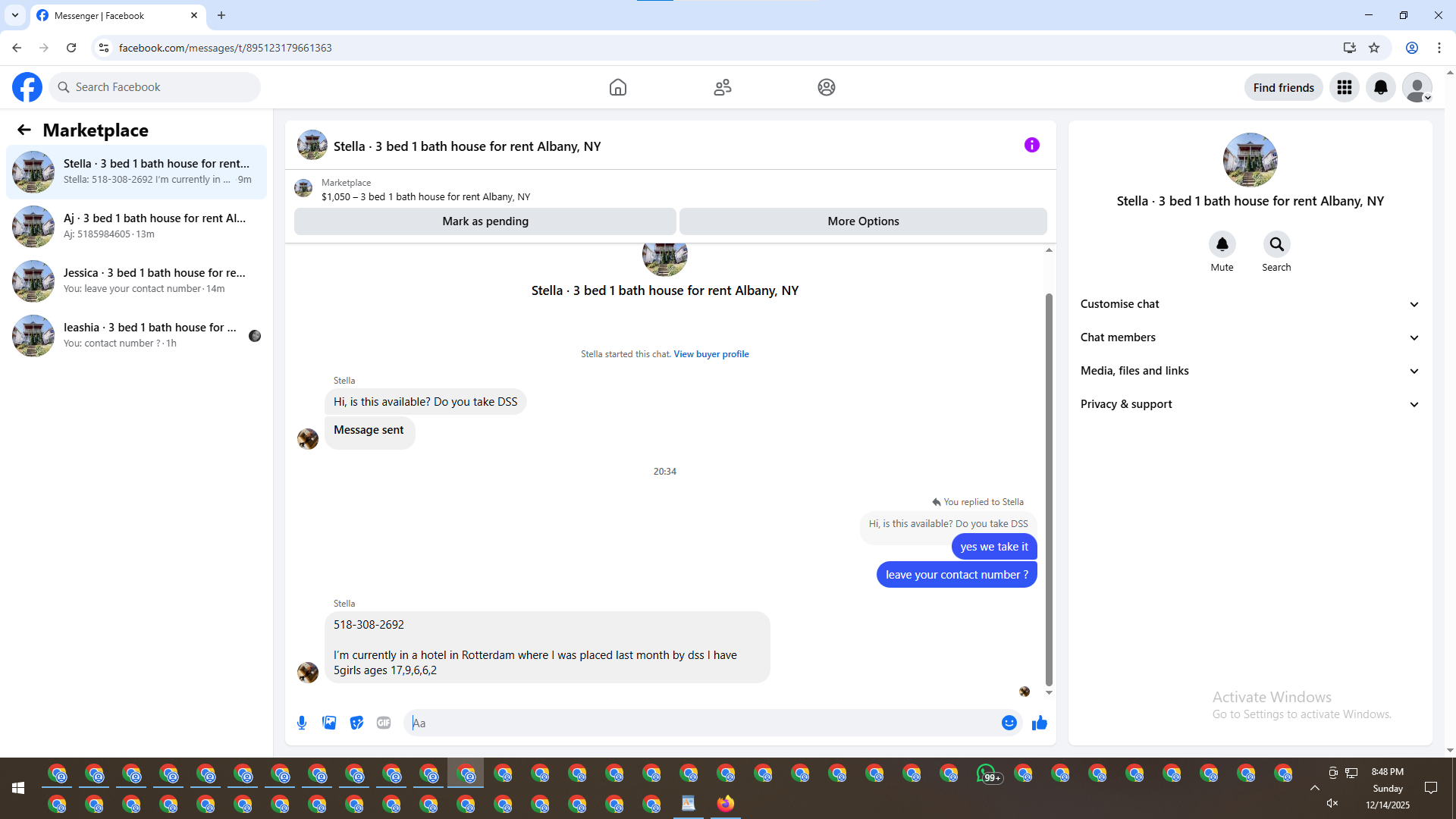Open the Facebook notifications bell

tap(1380, 87)
